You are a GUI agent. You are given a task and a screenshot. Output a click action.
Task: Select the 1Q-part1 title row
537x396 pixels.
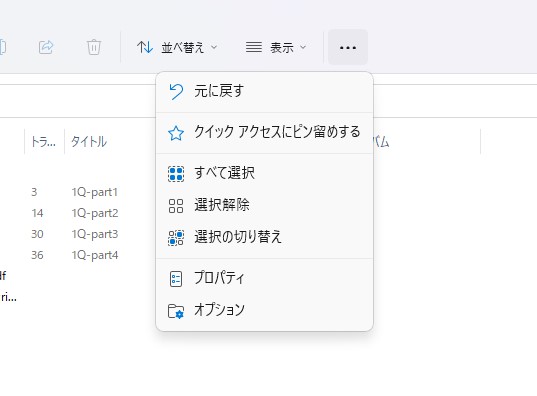click(95, 192)
